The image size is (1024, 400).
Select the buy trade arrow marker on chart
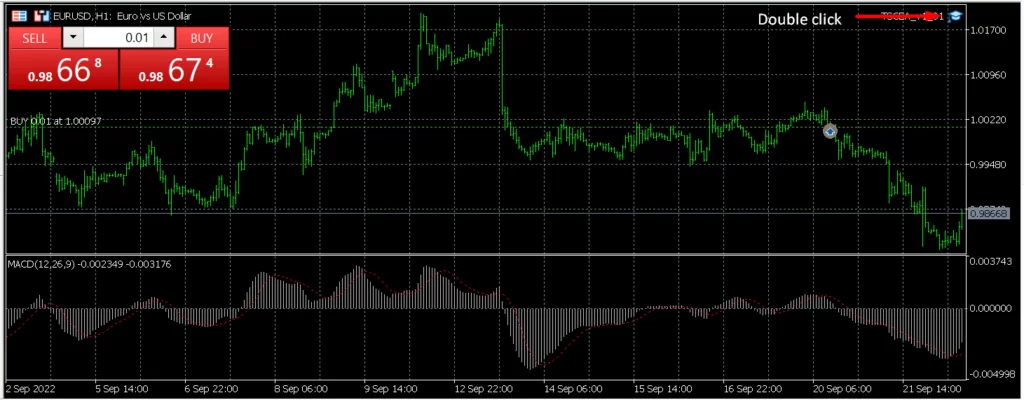pos(829,131)
